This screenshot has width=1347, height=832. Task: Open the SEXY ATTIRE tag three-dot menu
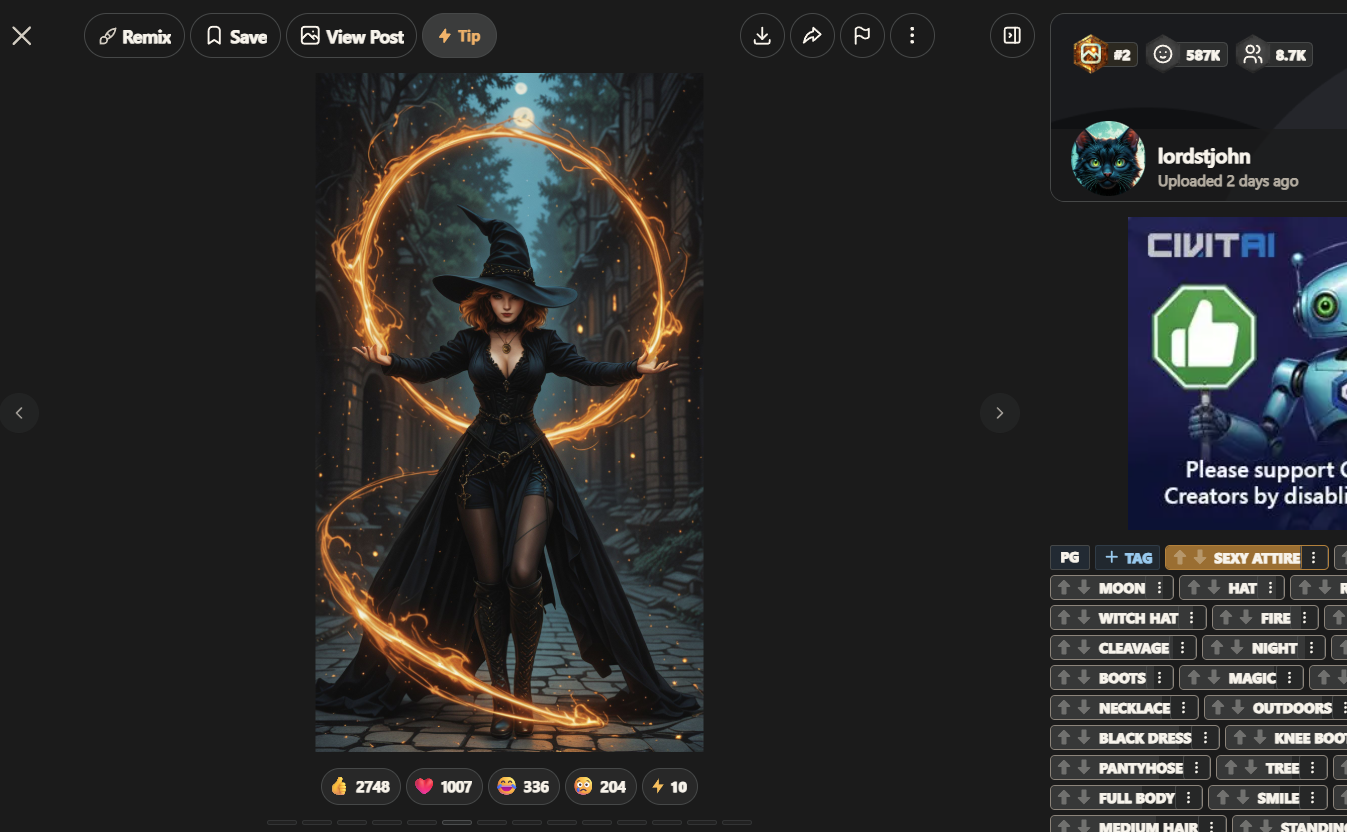click(1314, 558)
